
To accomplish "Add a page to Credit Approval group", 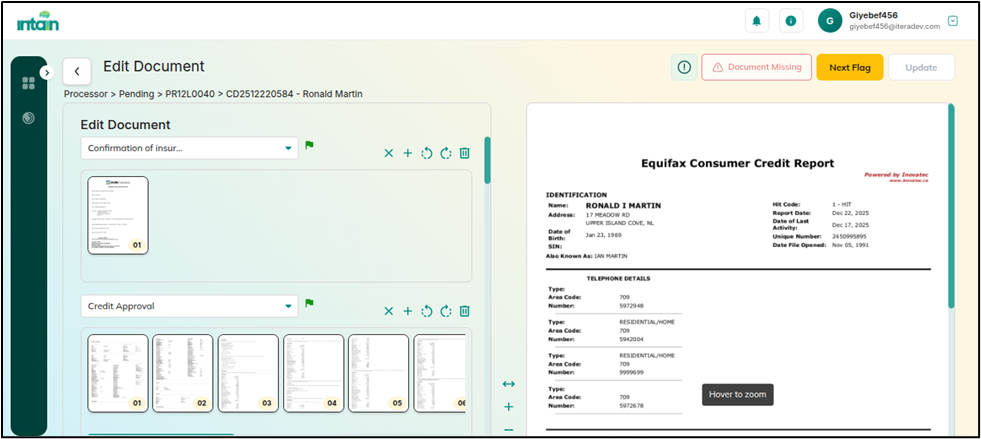I will point(407,311).
